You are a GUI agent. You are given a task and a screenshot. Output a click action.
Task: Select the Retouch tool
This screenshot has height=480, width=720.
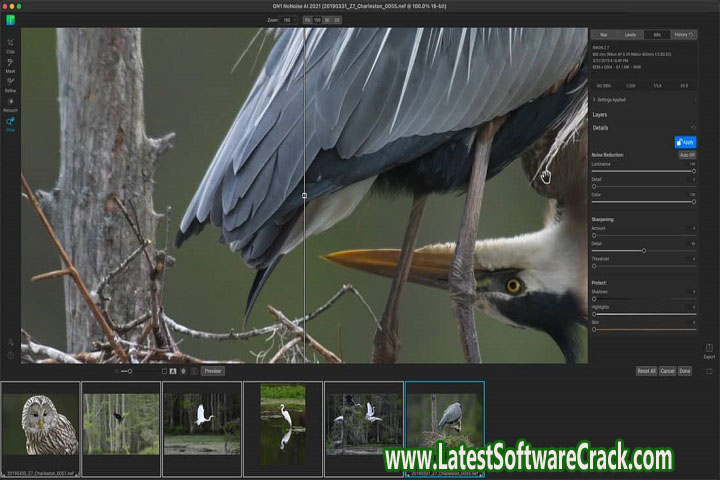click(x=10, y=104)
